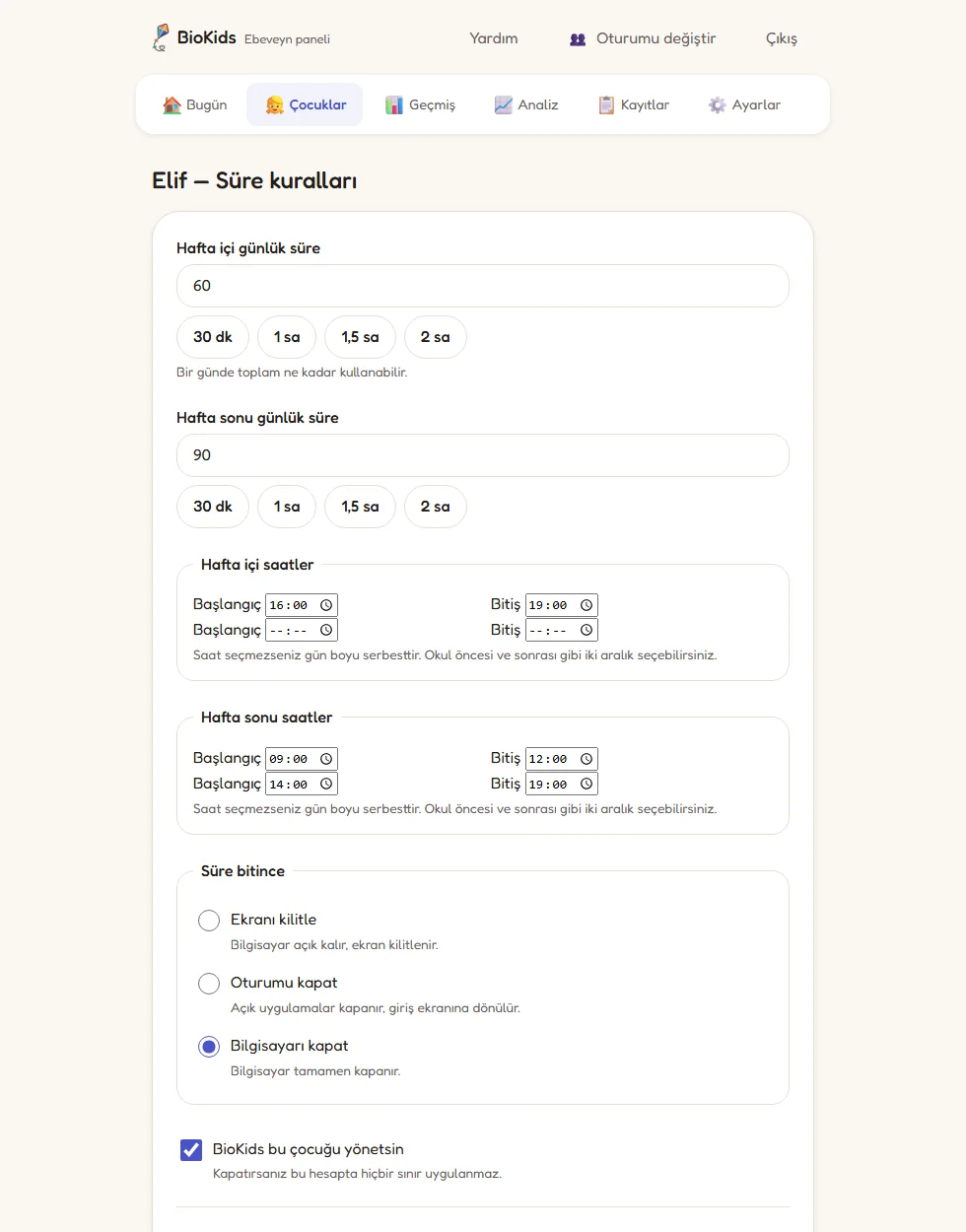Set Hafta içi daily limit to 30 dk
Image resolution: width=966 pixels, height=1232 pixels.
click(x=213, y=337)
